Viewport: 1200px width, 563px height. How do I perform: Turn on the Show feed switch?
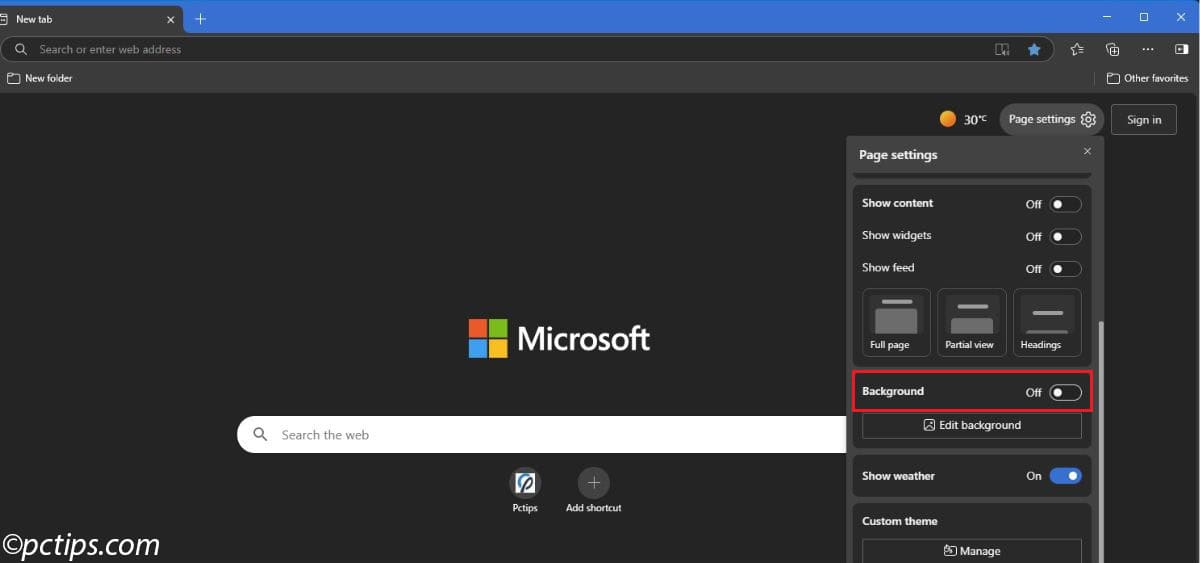[x=1065, y=269]
